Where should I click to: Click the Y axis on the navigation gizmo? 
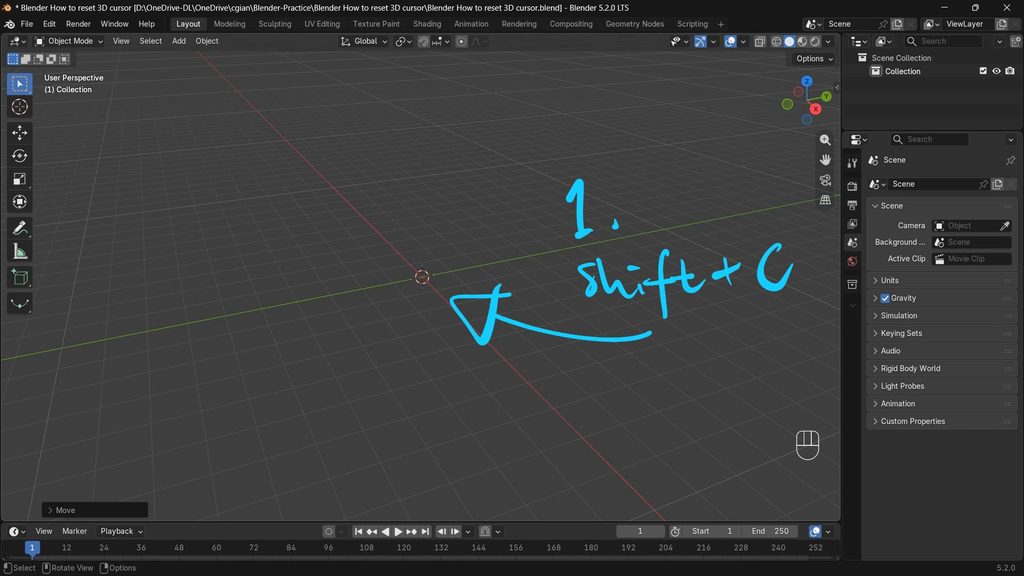[x=826, y=96]
